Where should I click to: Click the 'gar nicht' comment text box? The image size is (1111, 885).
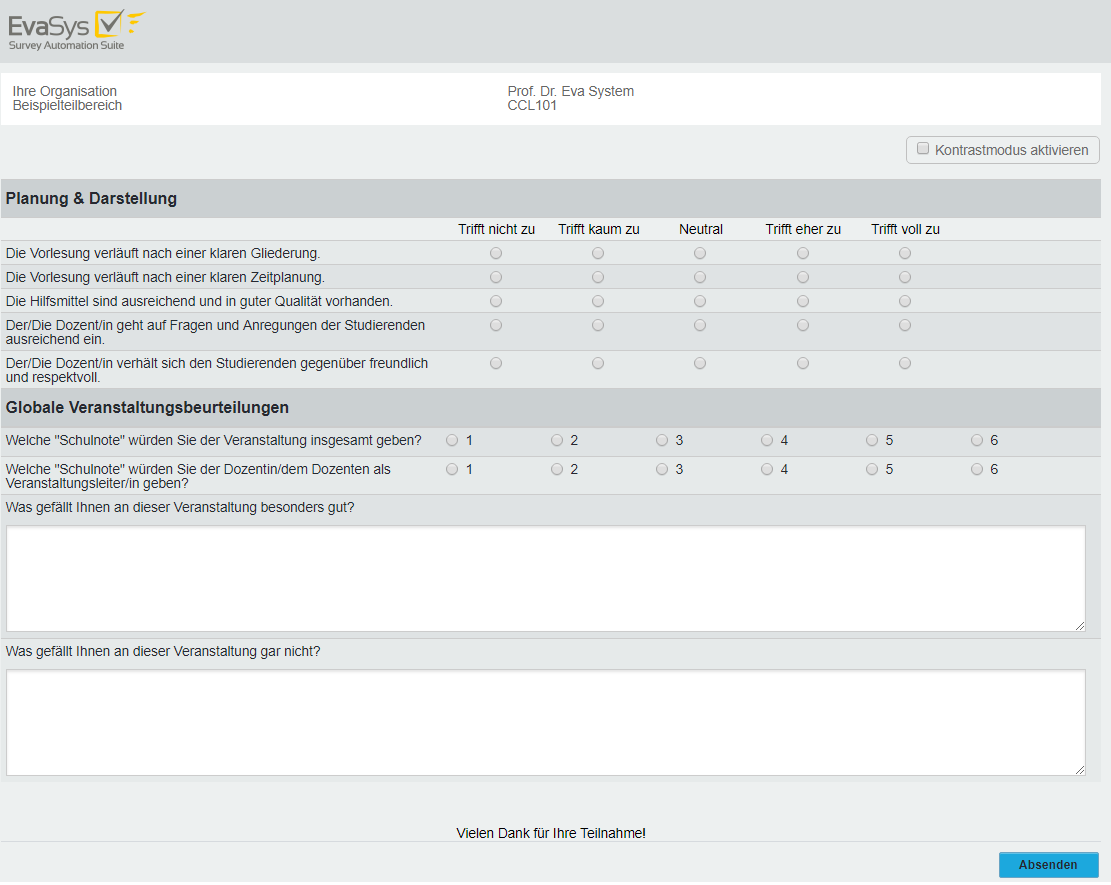pyautogui.click(x=545, y=722)
